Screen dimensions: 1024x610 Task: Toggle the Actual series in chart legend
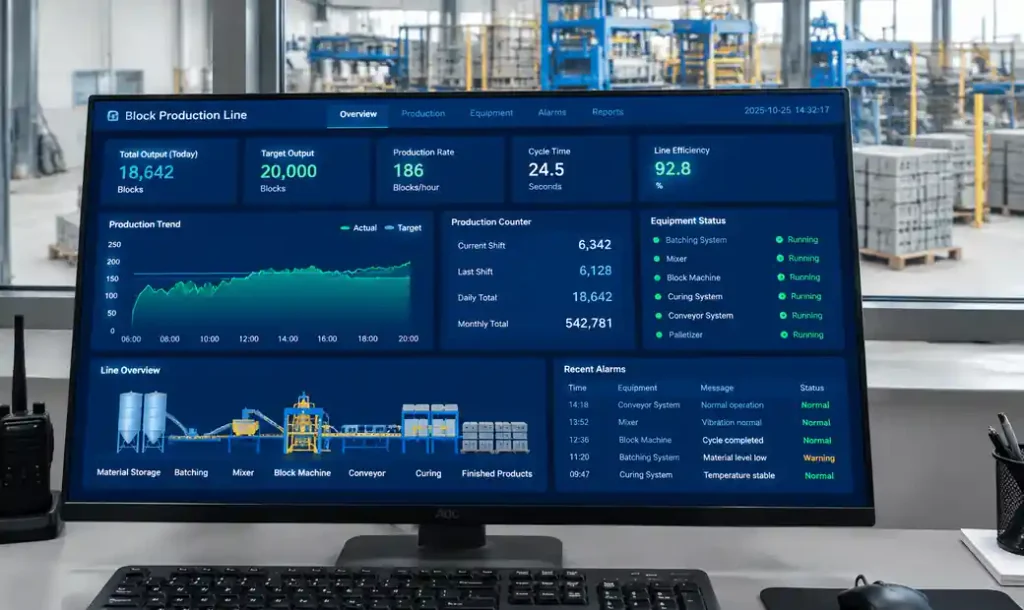(x=359, y=228)
